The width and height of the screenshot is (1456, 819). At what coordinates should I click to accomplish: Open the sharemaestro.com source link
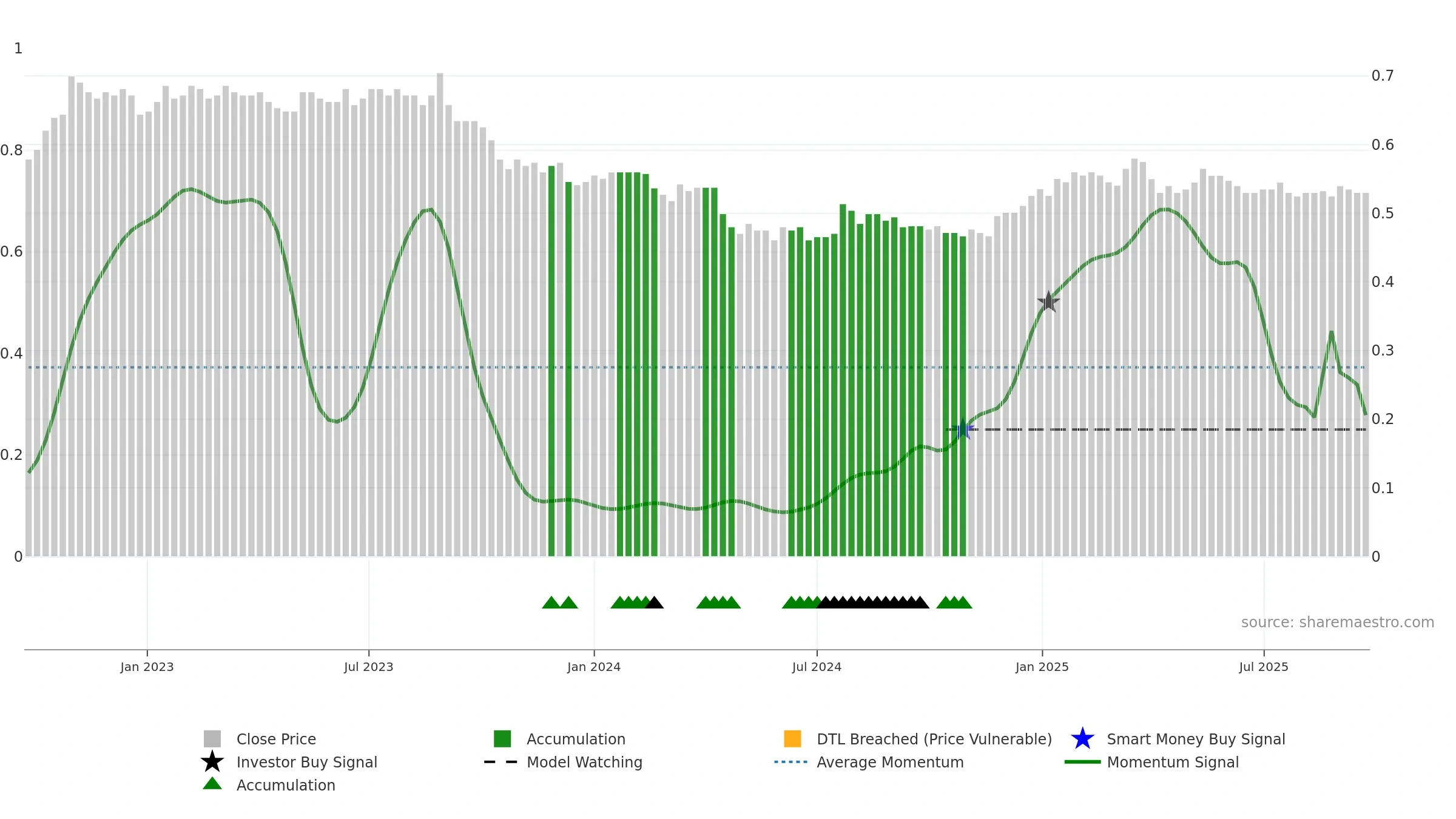pos(1338,622)
